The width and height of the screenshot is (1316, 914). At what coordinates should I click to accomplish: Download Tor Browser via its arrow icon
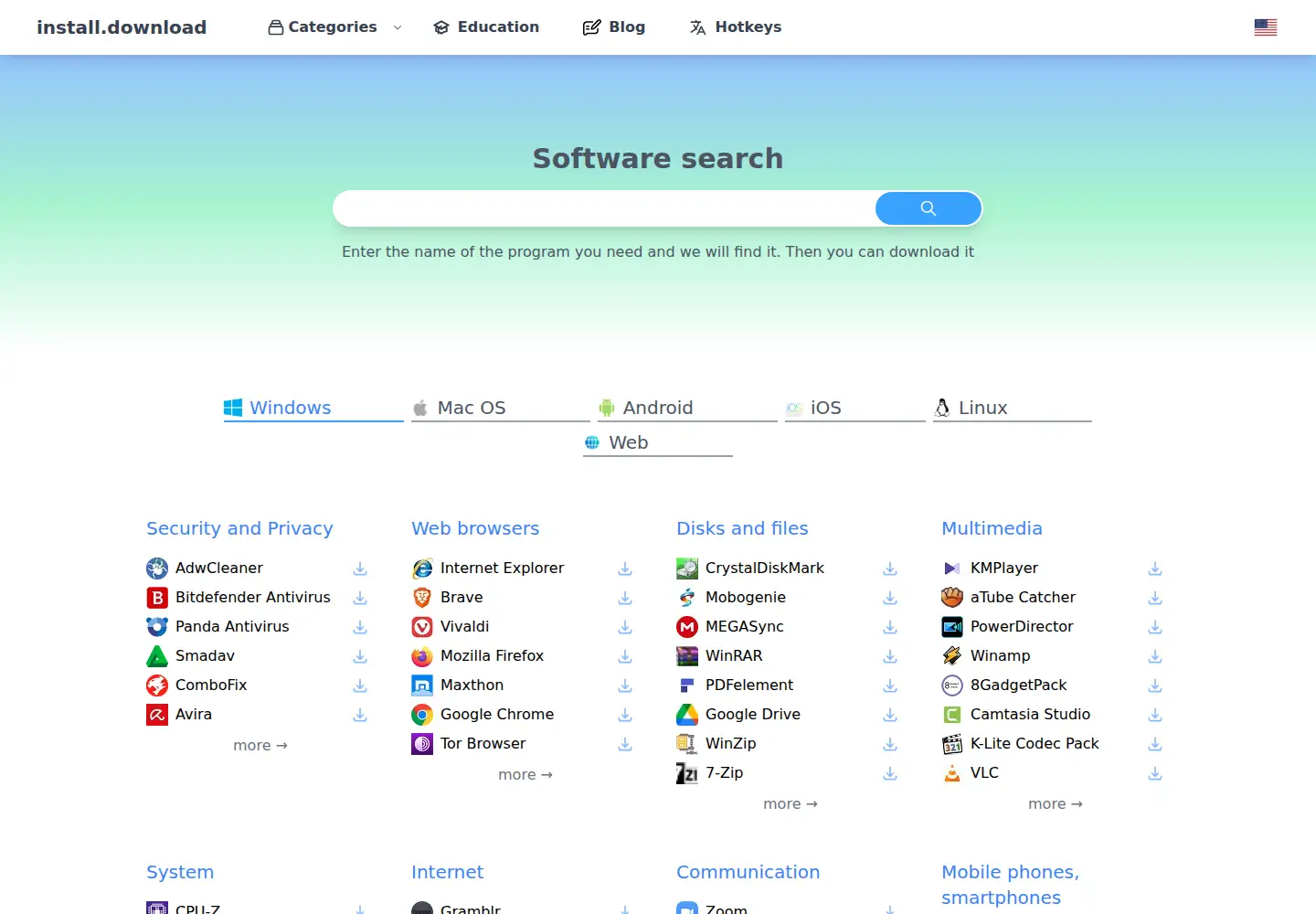pos(625,744)
